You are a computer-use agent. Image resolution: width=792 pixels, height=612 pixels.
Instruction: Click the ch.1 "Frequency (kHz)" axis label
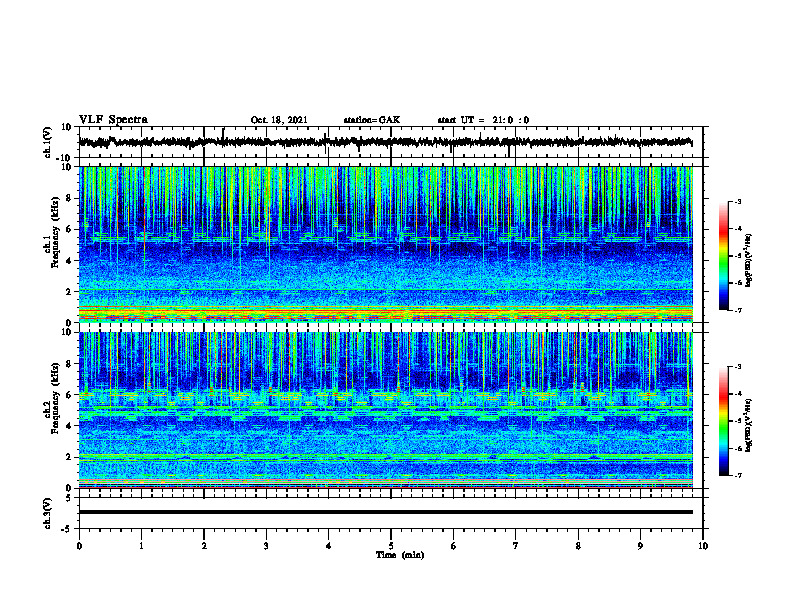click(56, 233)
